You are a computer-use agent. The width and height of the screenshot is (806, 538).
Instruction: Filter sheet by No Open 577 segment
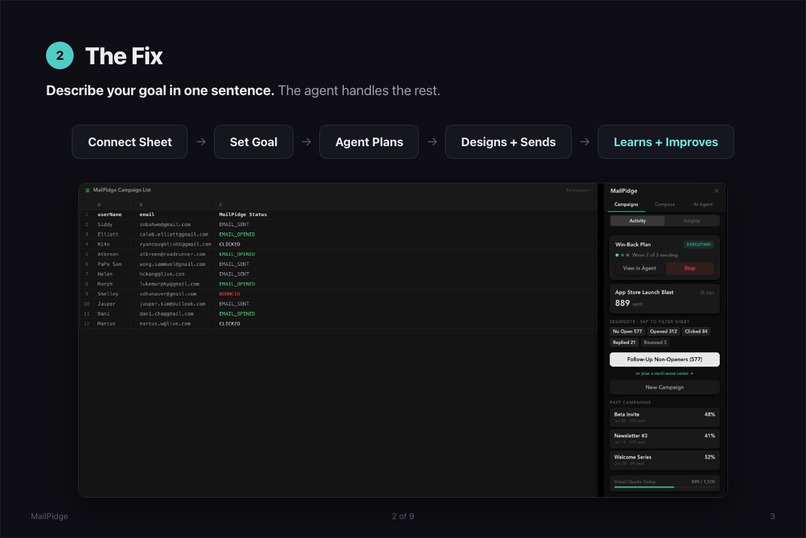[627, 331]
